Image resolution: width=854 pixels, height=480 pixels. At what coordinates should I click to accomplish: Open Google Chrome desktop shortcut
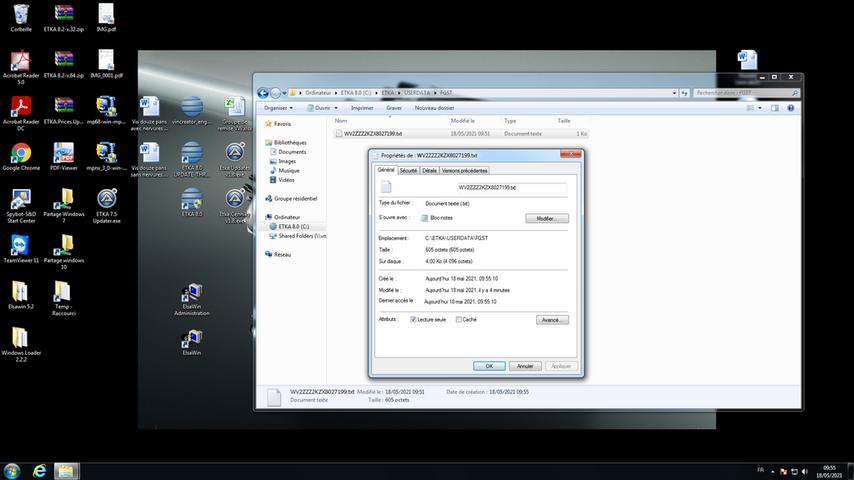[21, 153]
